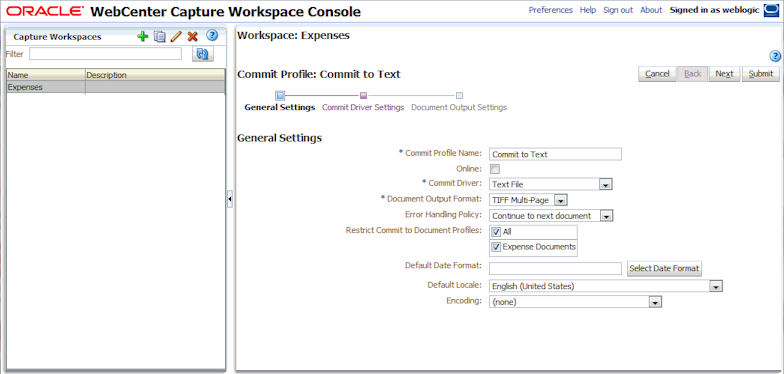Click the Select Date Format button

click(664, 268)
